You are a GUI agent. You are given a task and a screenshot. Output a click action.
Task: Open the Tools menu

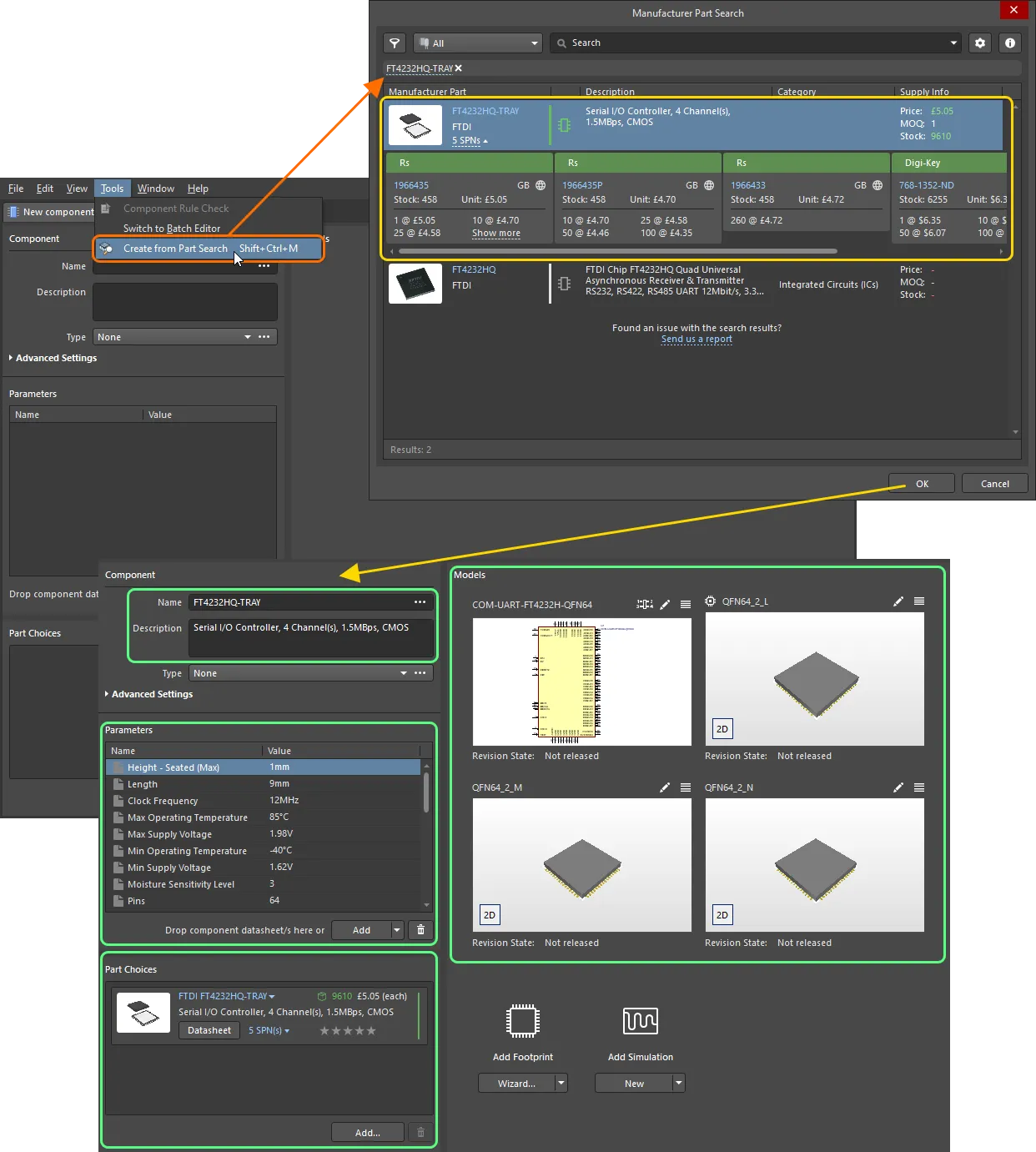click(x=112, y=189)
